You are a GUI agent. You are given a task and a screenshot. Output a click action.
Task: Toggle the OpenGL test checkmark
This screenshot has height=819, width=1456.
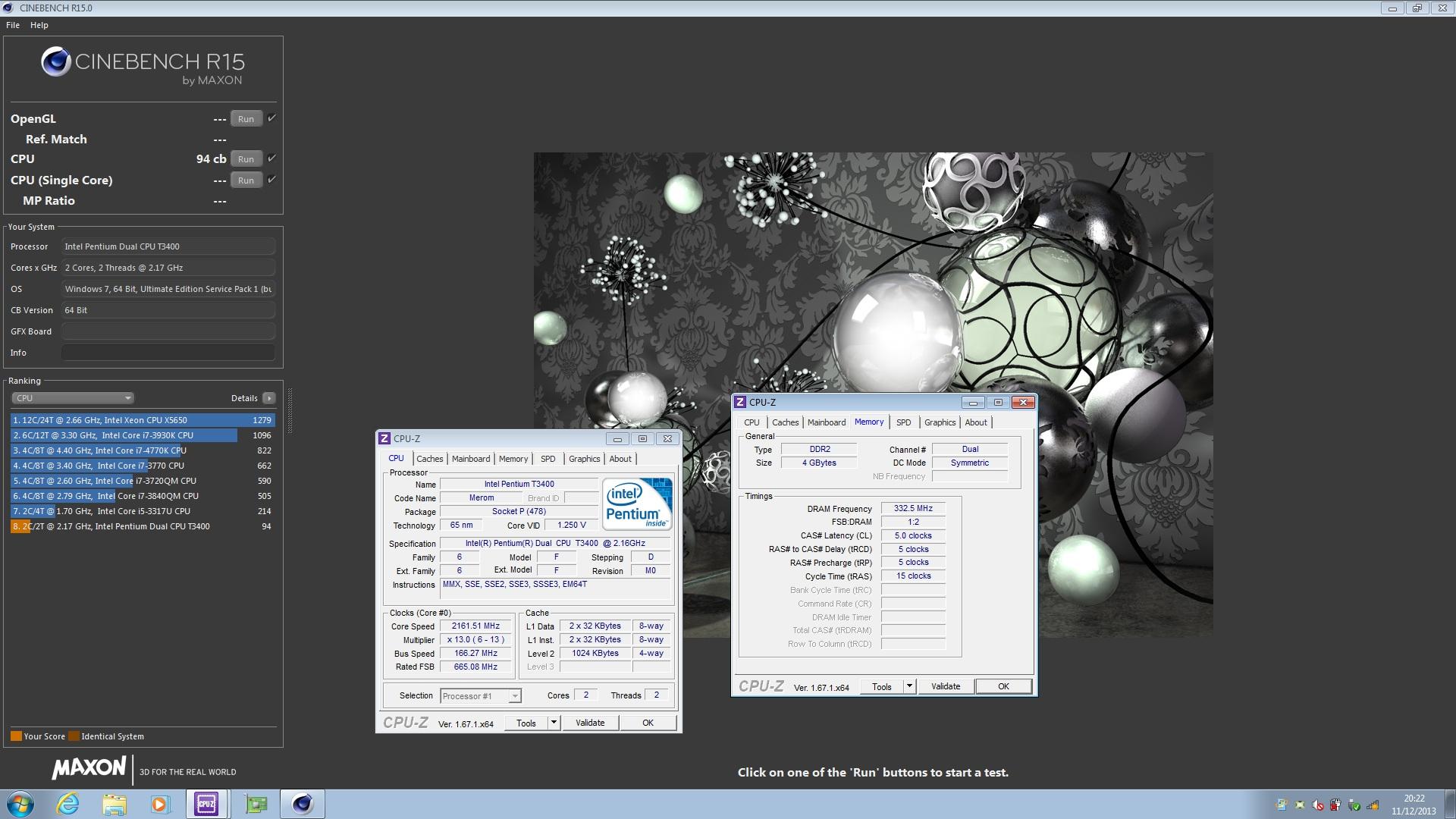coord(271,118)
